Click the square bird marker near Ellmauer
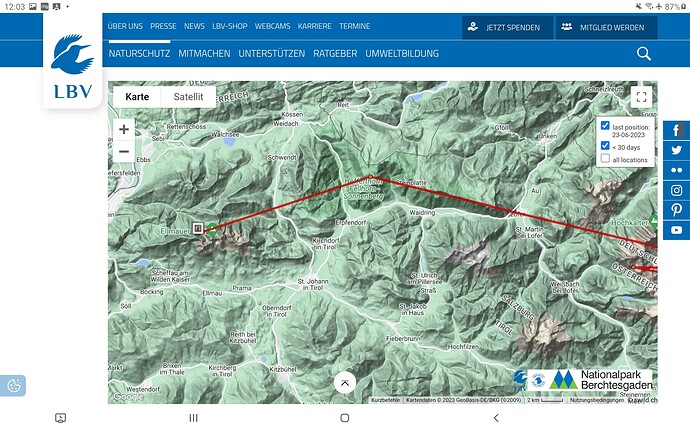The width and height of the screenshot is (690, 431). 198,228
